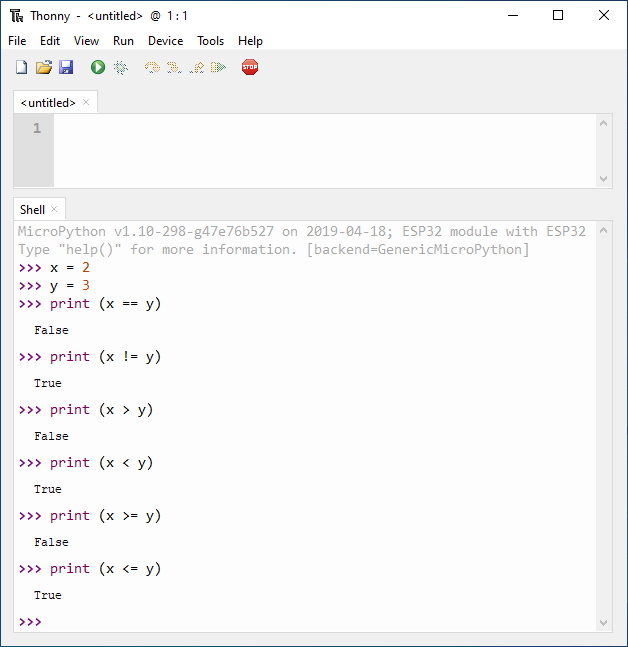Open the Help menu
This screenshot has height=647, width=628.
tap(250, 41)
